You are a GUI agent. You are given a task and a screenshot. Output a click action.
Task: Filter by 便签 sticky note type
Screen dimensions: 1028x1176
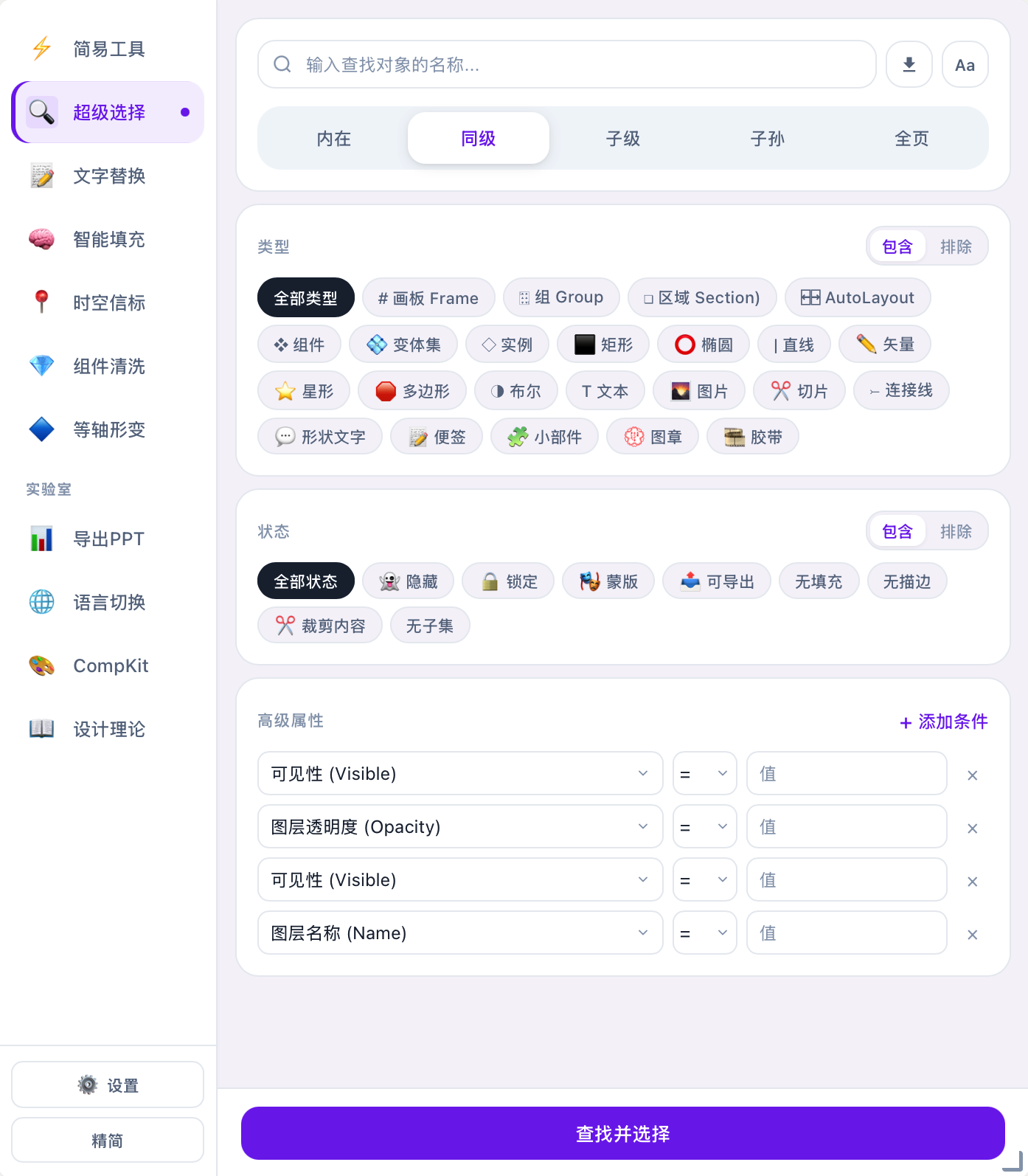[x=437, y=437]
